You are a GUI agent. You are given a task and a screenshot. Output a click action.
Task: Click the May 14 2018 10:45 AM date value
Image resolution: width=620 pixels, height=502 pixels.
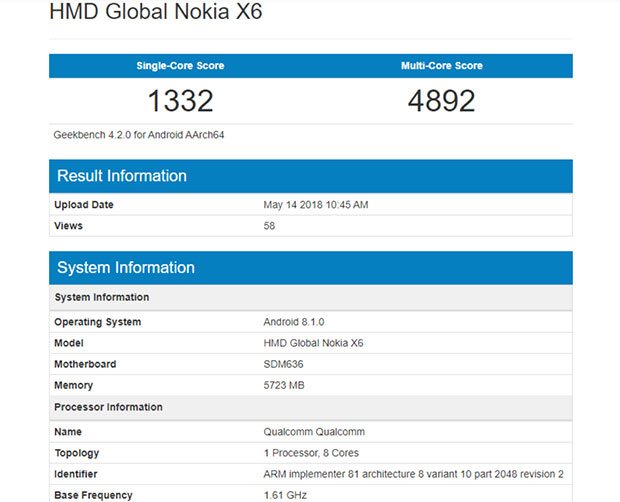(x=316, y=205)
